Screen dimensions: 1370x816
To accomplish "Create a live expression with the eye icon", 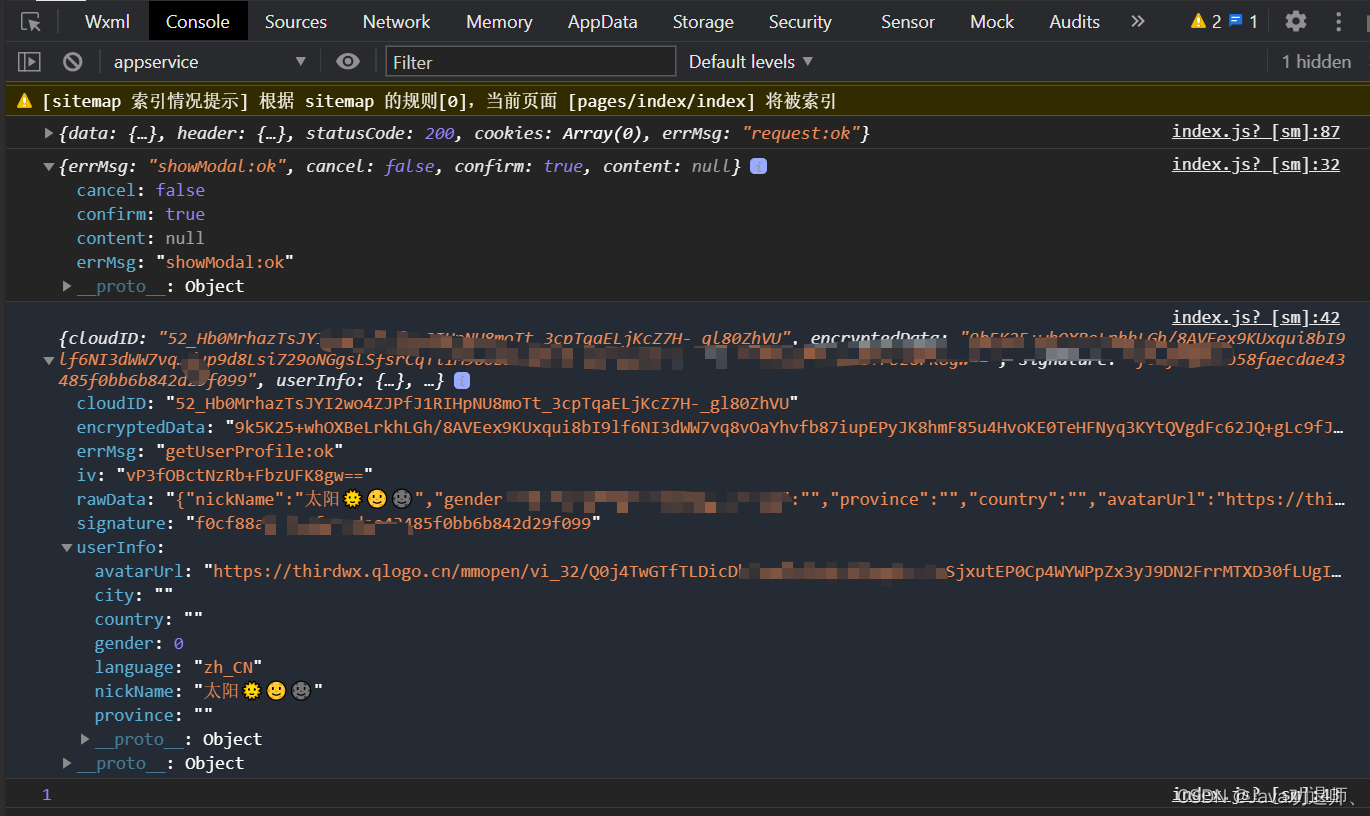I will pos(347,61).
